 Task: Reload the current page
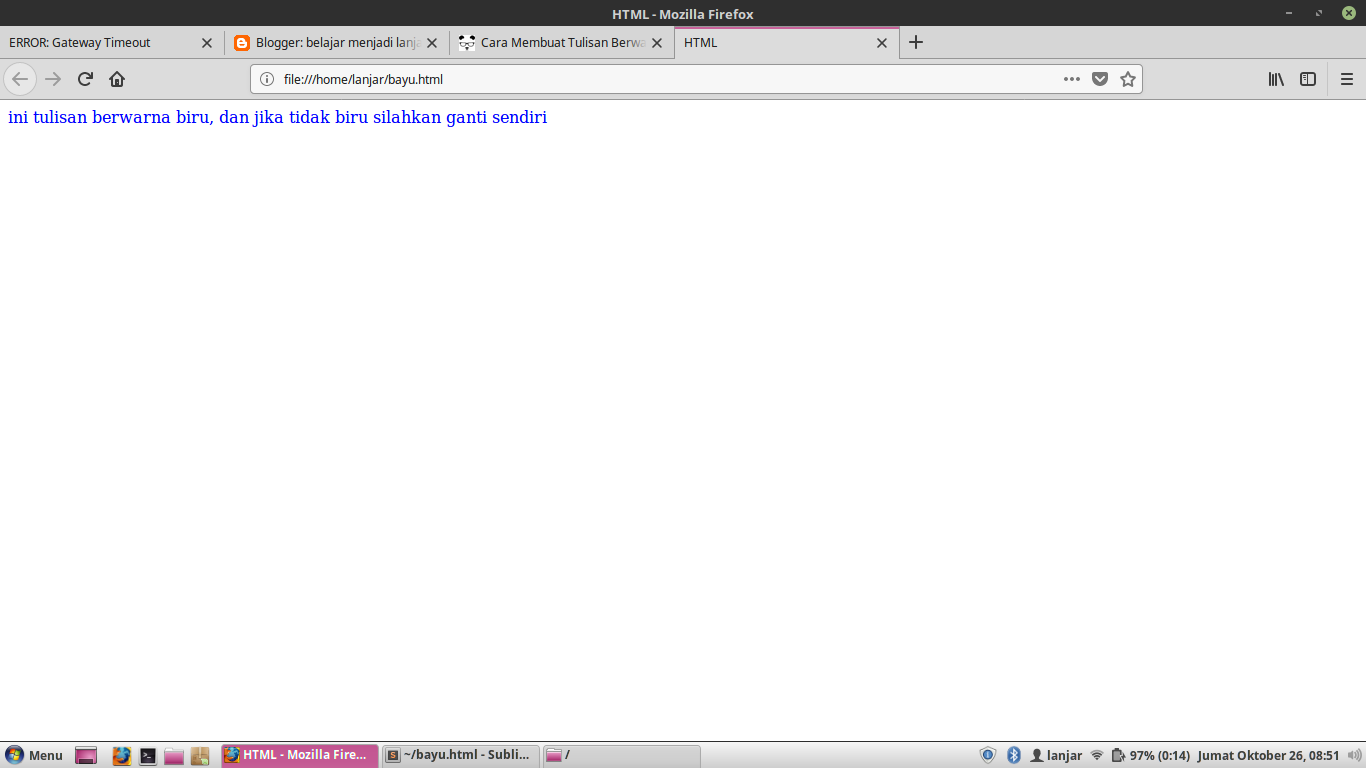click(85, 79)
